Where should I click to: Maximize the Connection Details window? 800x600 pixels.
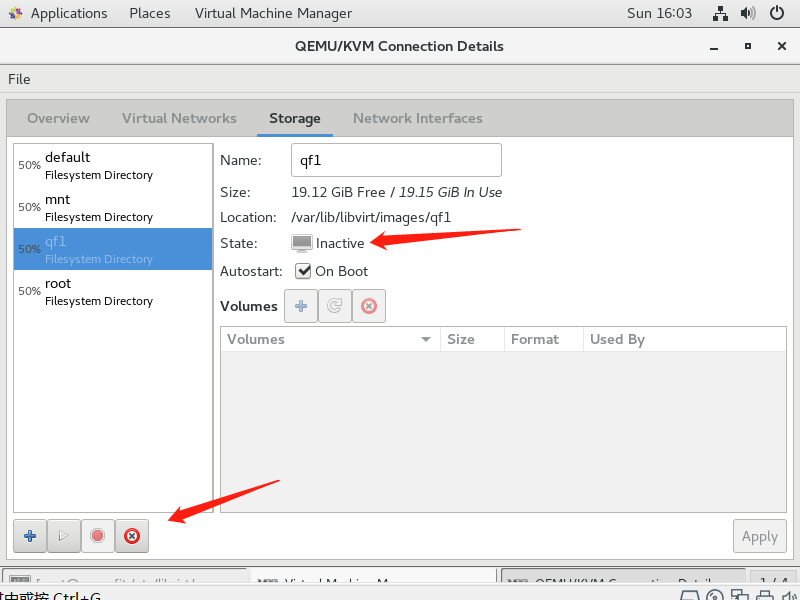click(x=748, y=46)
